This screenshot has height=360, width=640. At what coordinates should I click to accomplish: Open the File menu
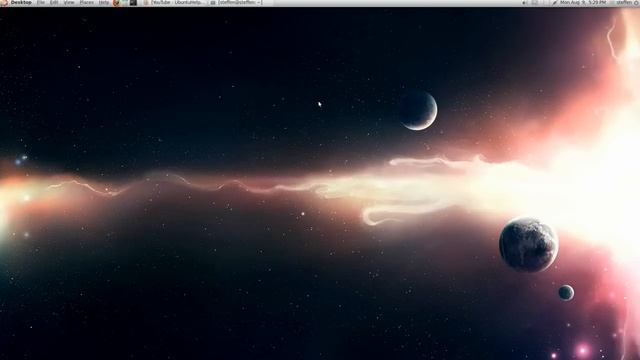point(41,2)
